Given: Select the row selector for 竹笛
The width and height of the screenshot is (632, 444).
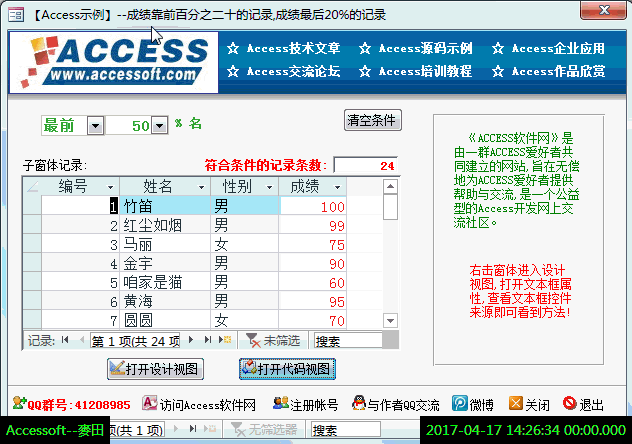Looking at the screenshot, I should point(32,206).
